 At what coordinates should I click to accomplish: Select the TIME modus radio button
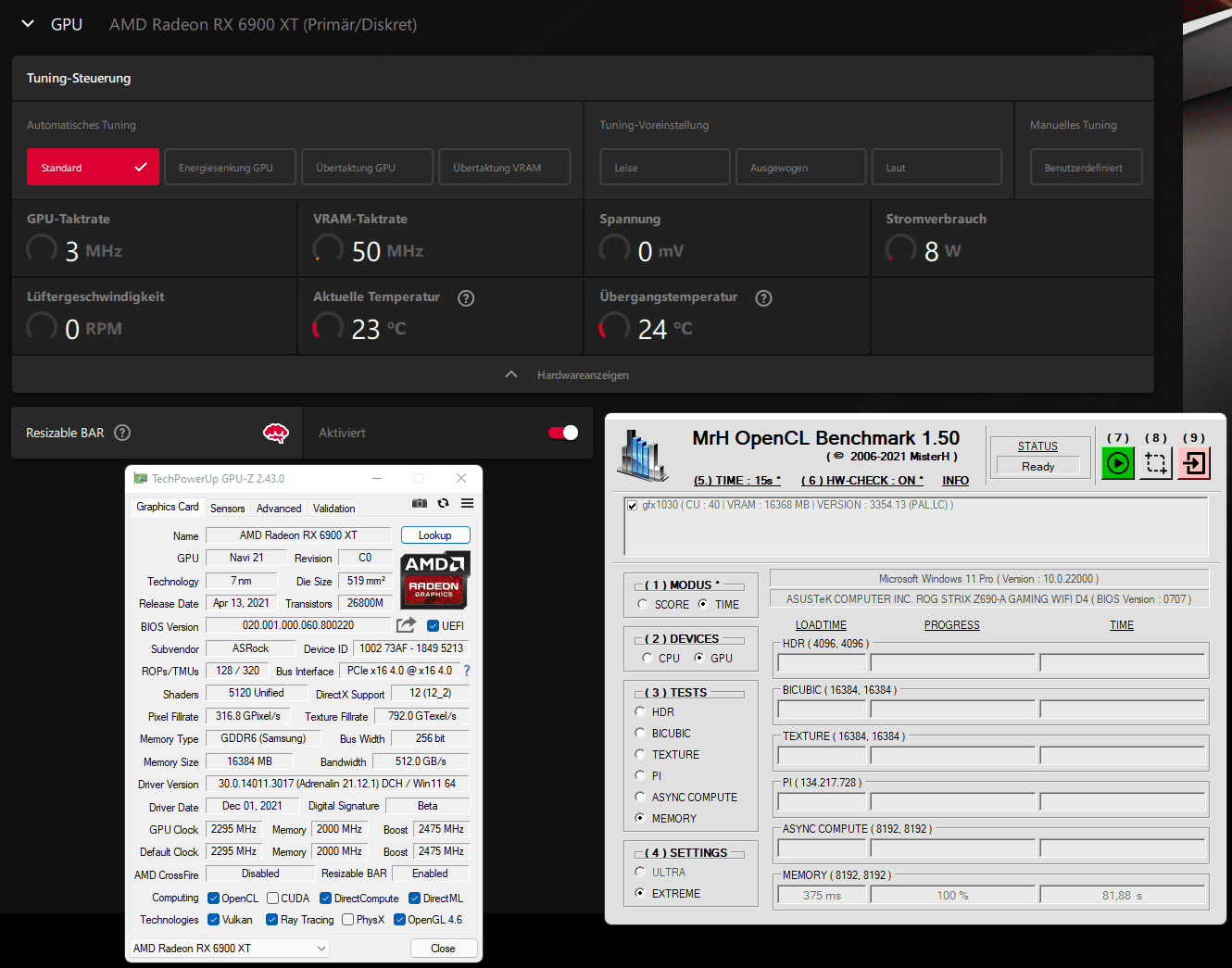tap(703, 604)
